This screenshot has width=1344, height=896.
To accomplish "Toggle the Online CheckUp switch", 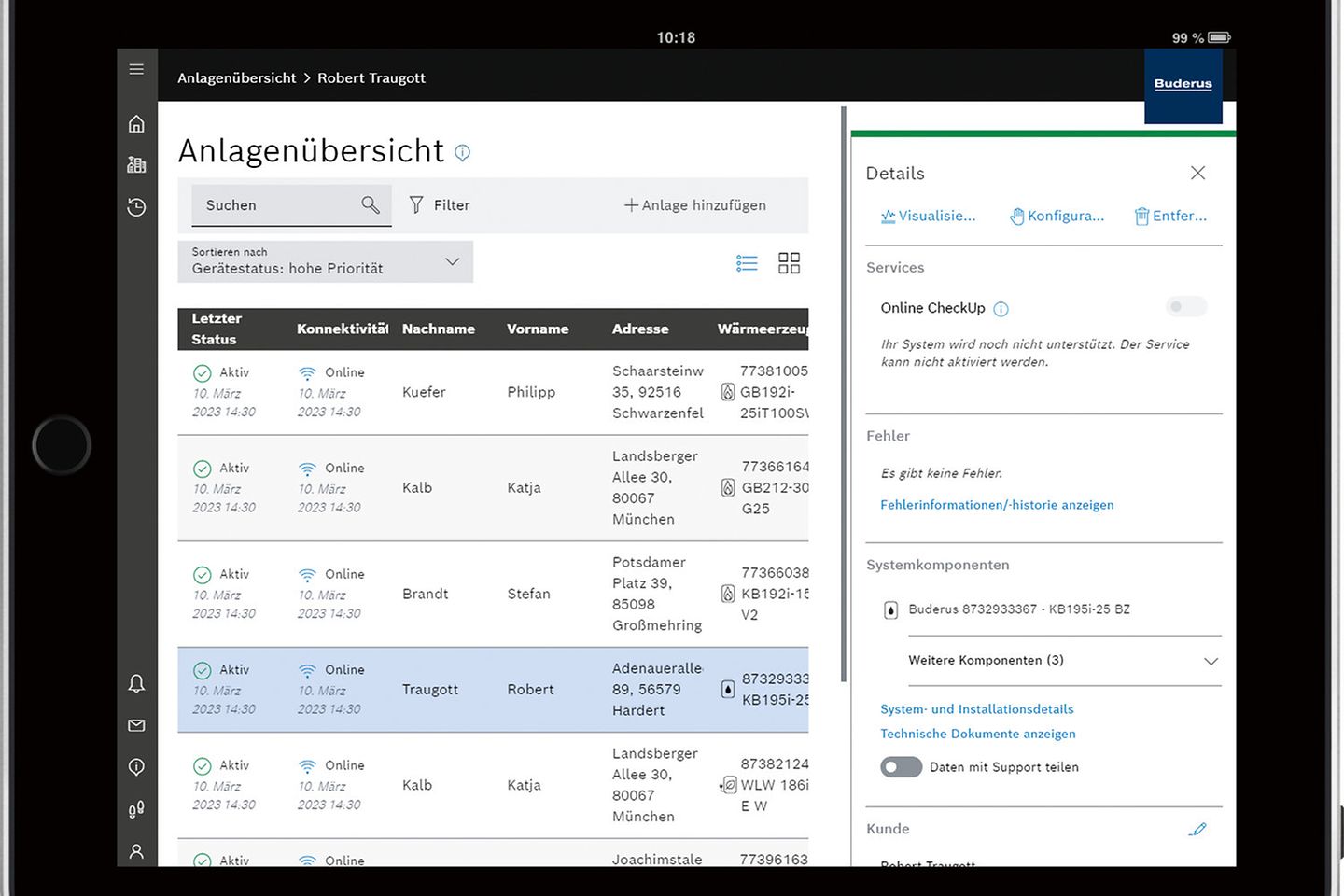I will pyautogui.click(x=1187, y=306).
